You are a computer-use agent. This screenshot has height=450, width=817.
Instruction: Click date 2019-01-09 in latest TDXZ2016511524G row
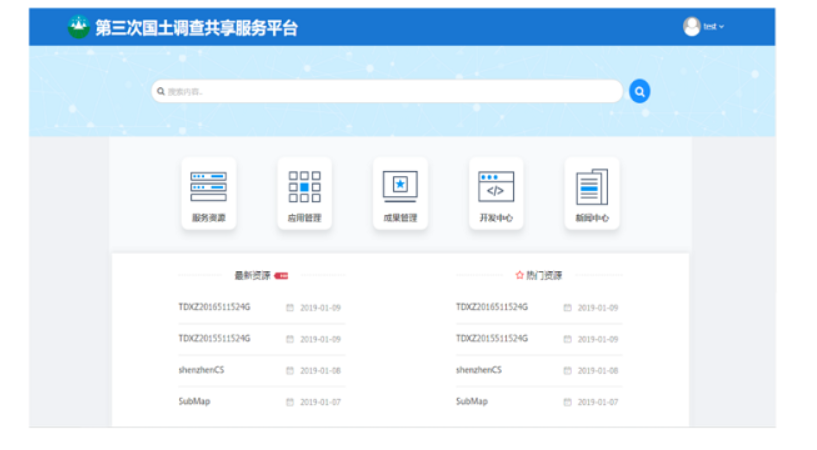click(320, 308)
